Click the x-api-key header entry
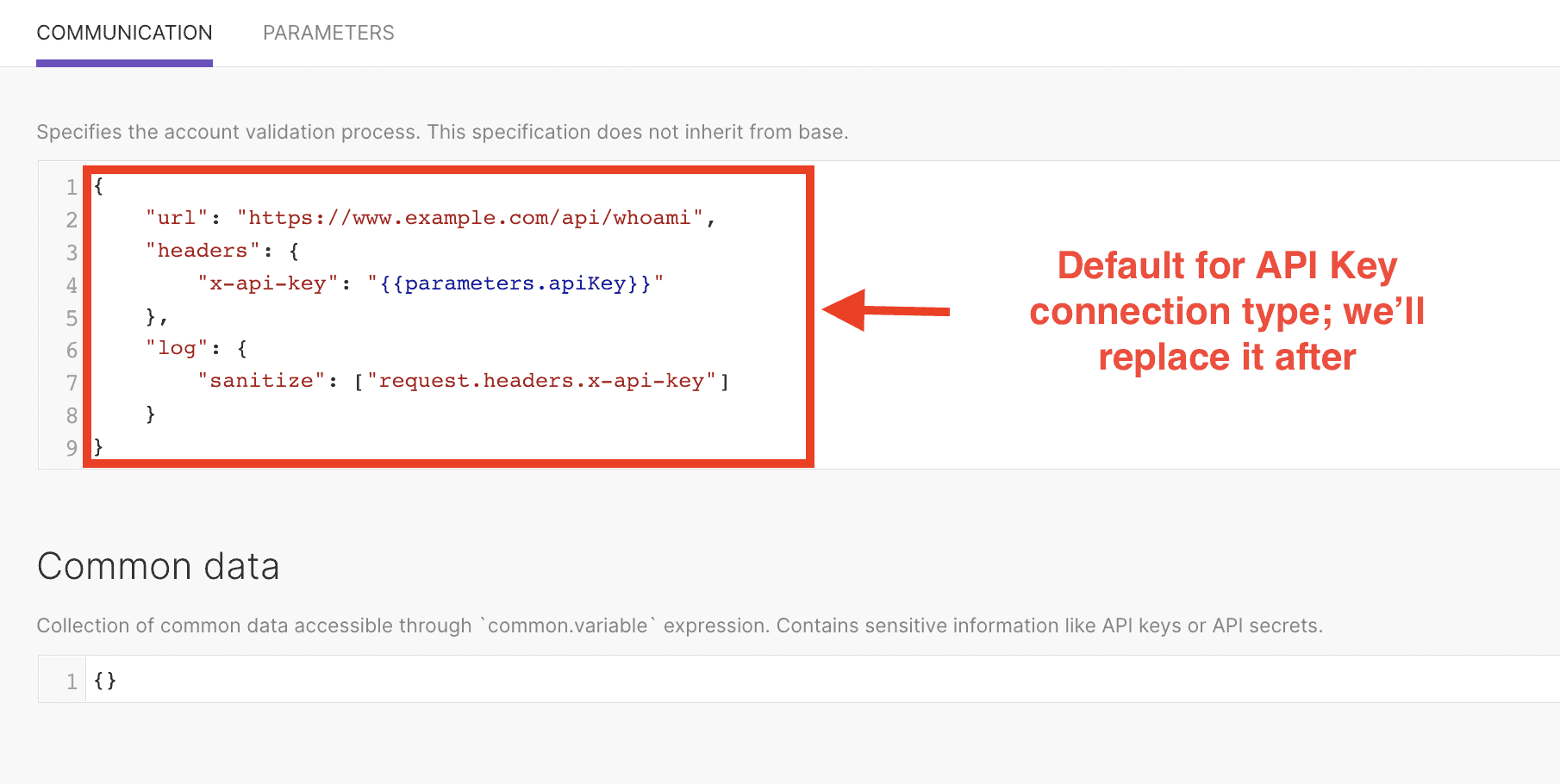The image size is (1560, 784). [267, 283]
